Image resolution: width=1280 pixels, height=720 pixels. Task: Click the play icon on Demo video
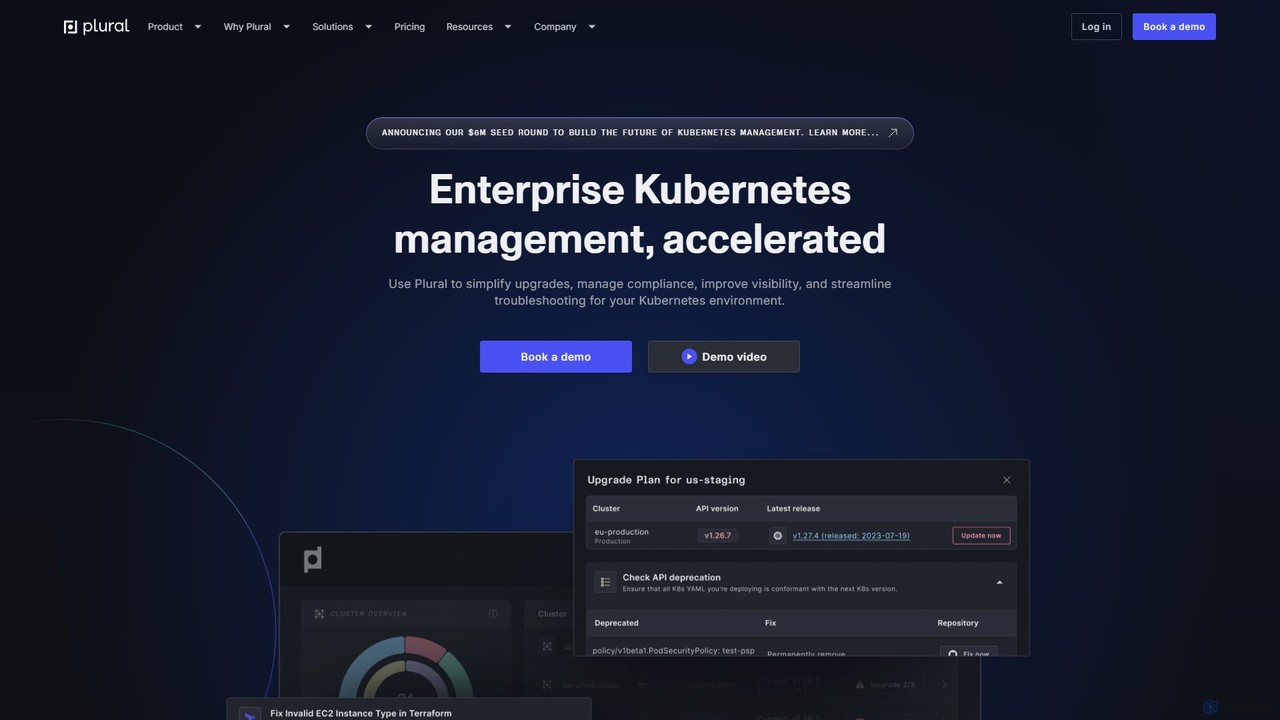[689, 357]
